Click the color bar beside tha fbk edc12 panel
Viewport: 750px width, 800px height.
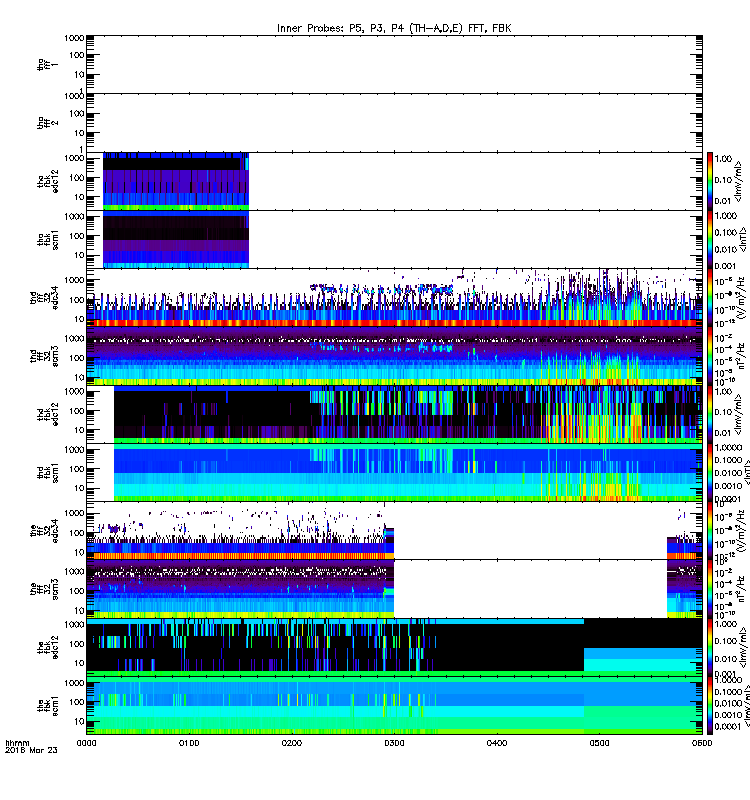[x=709, y=181]
